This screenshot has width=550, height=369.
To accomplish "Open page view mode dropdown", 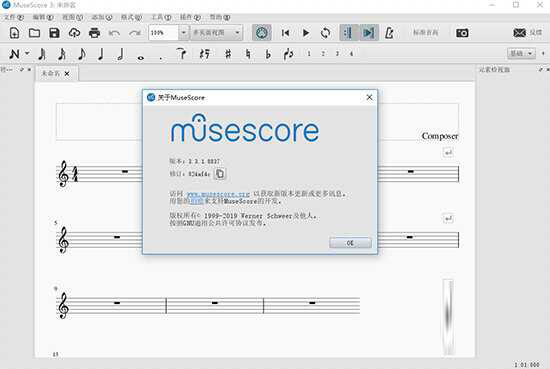I will coord(216,33).
